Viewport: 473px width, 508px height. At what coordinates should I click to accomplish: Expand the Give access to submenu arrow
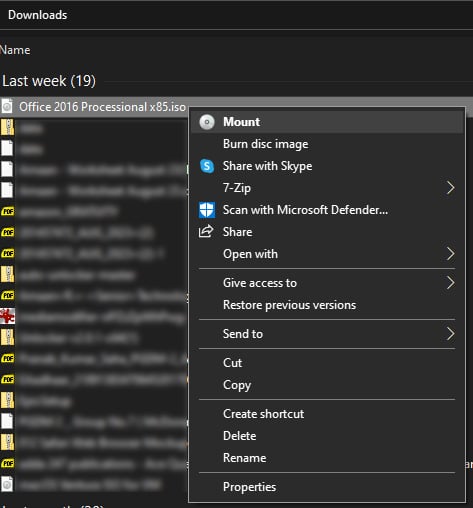point(451,283)
